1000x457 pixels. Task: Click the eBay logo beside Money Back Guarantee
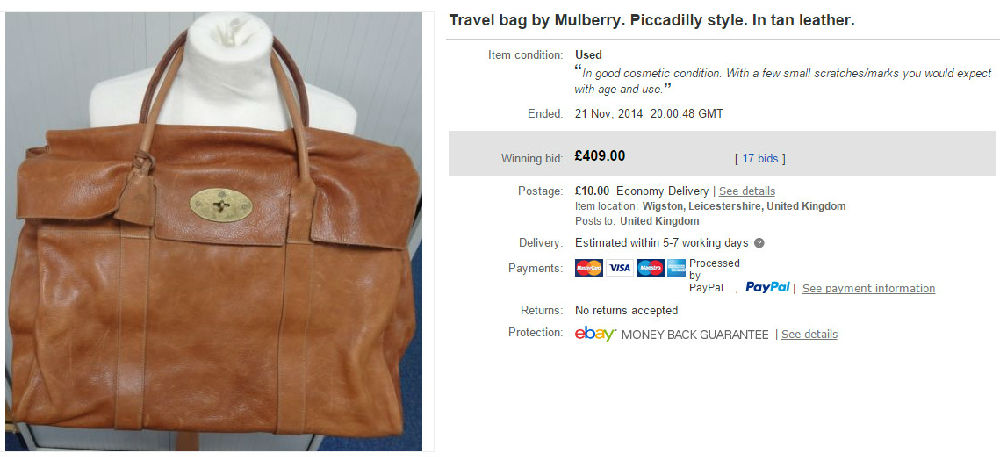(595, 334)
